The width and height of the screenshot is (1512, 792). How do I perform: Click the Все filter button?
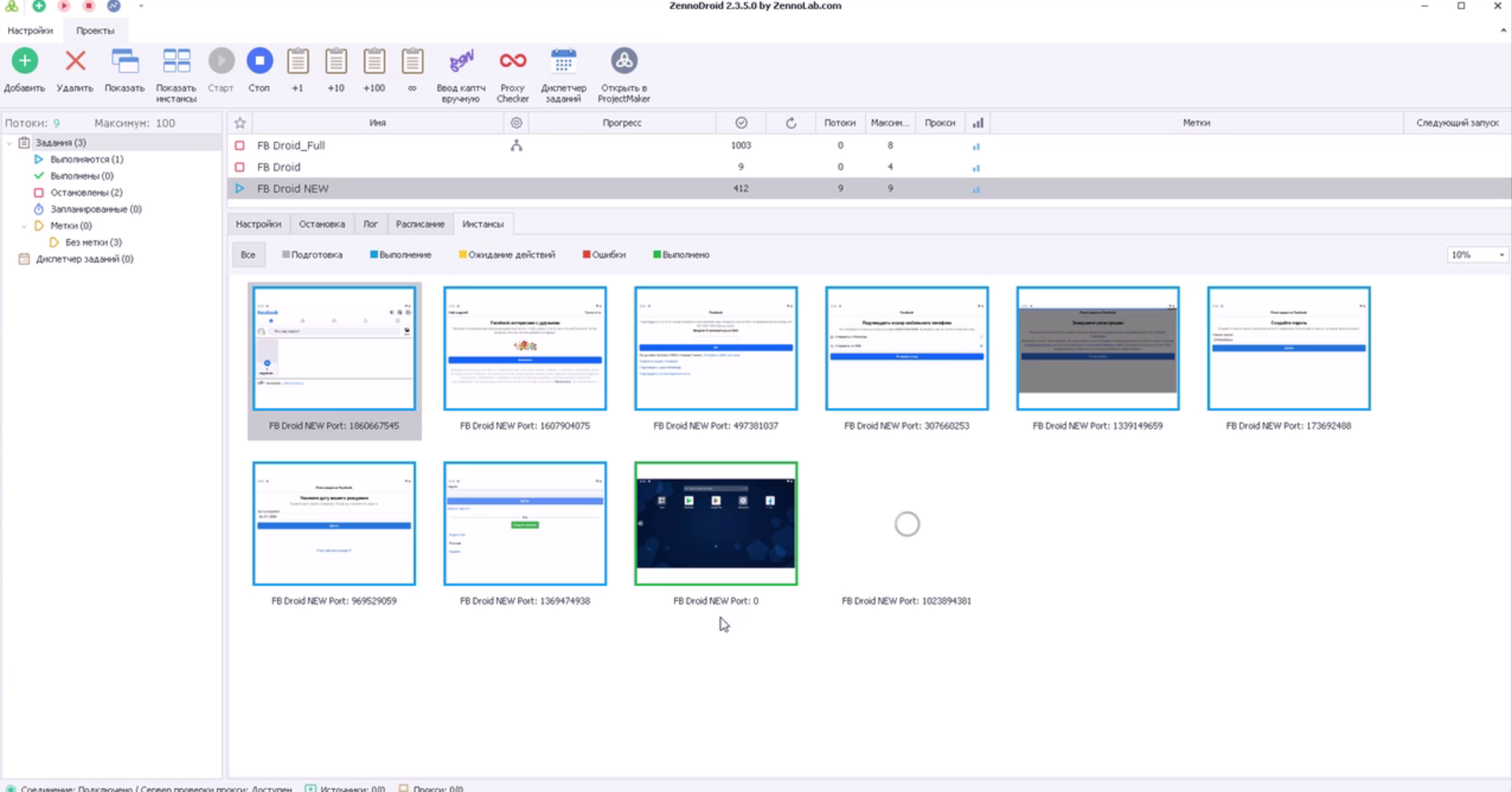(x=248, y=255)
